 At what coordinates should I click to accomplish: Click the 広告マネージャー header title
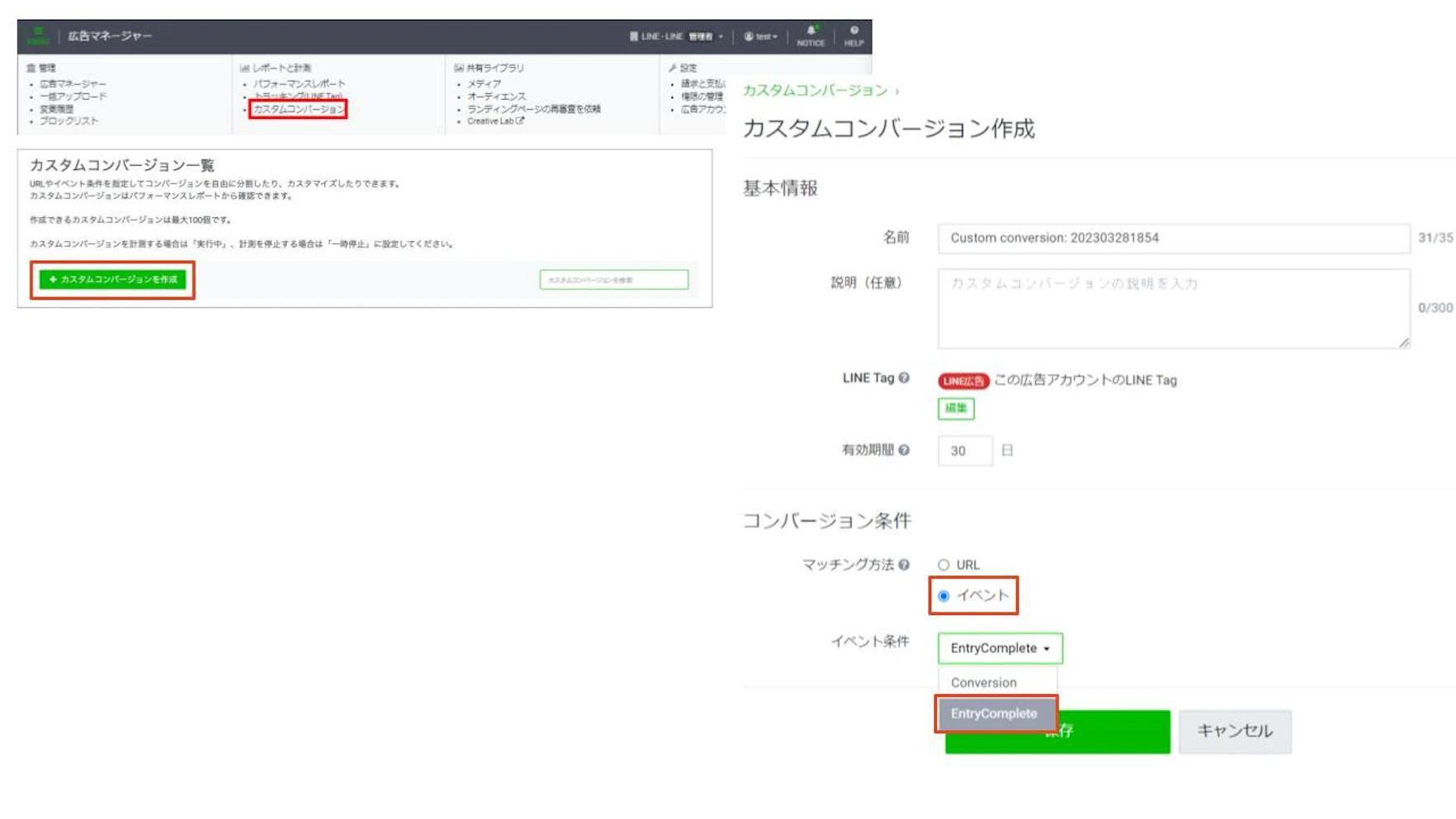(110, 36)
